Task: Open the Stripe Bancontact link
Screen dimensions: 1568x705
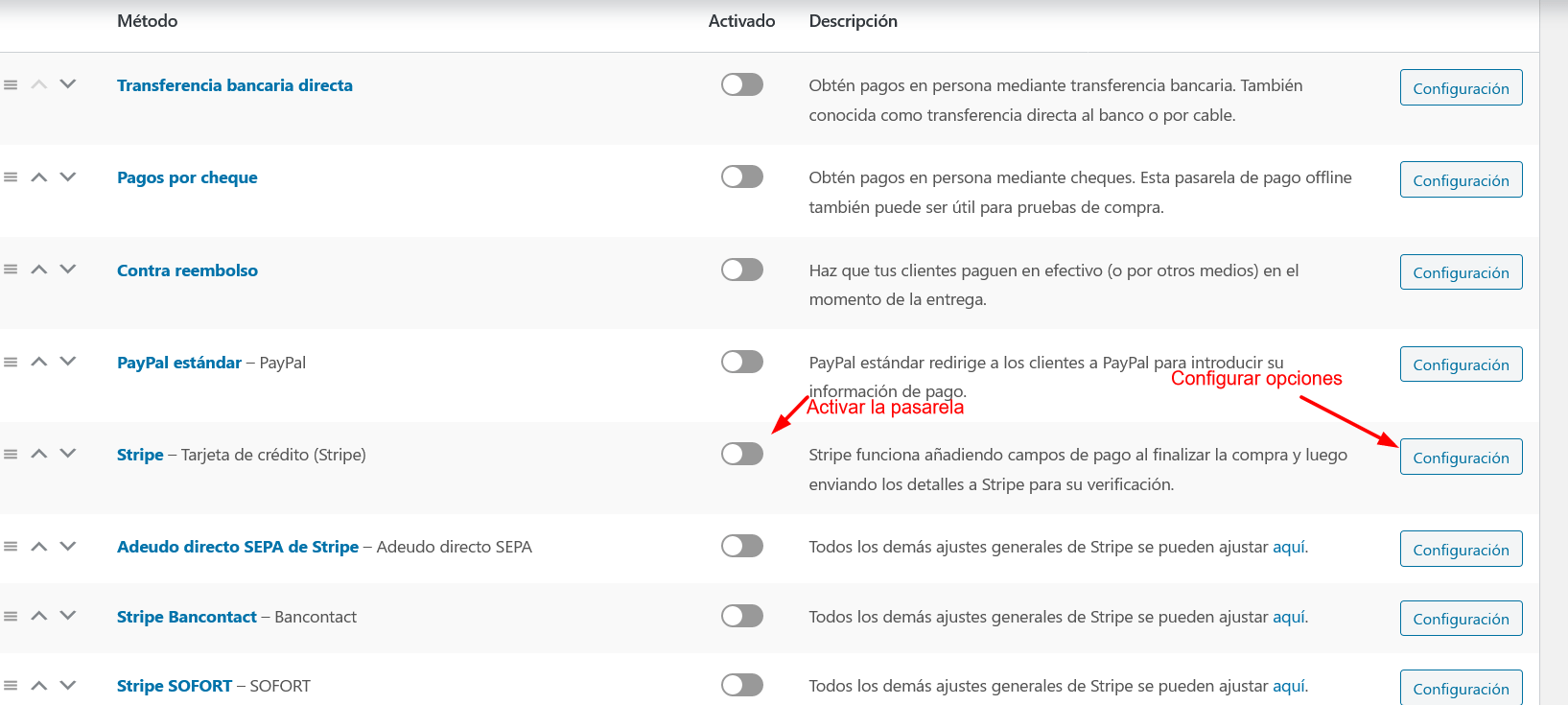Action: point(187,617)
